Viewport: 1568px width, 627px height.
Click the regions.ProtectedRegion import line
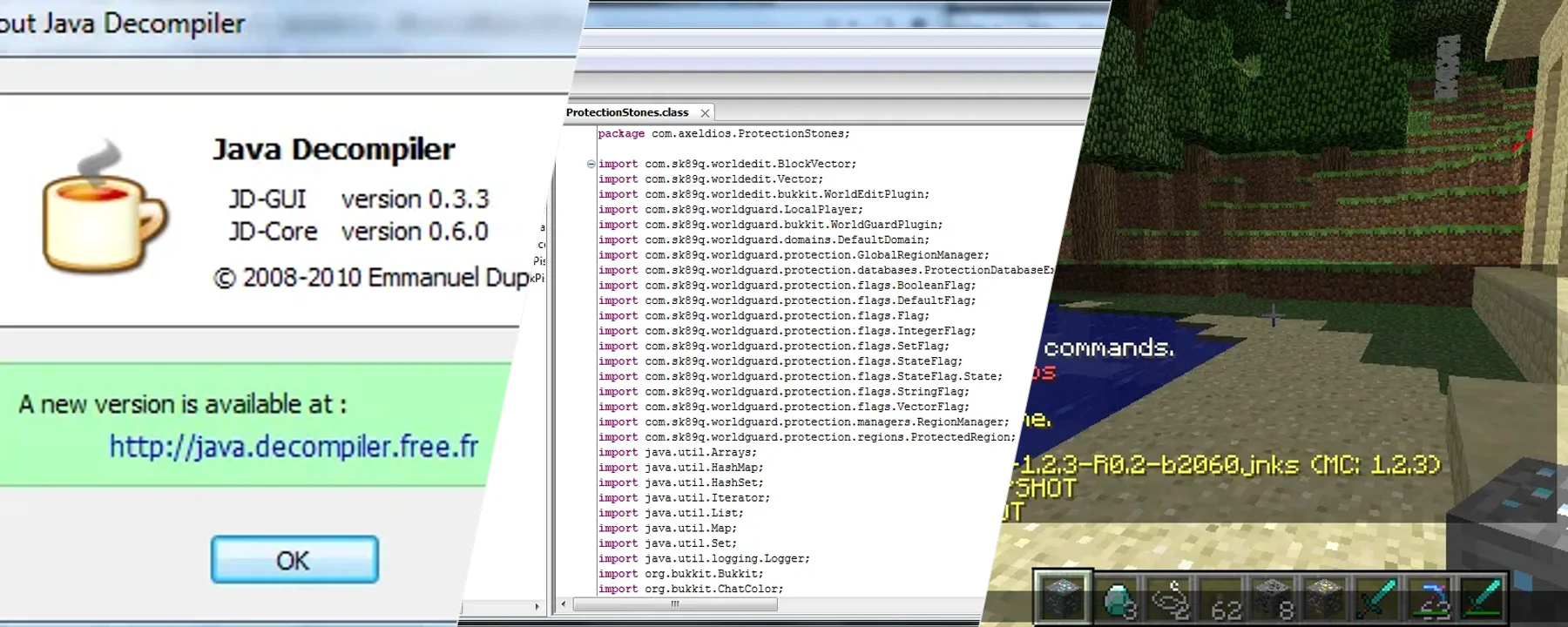807,437
